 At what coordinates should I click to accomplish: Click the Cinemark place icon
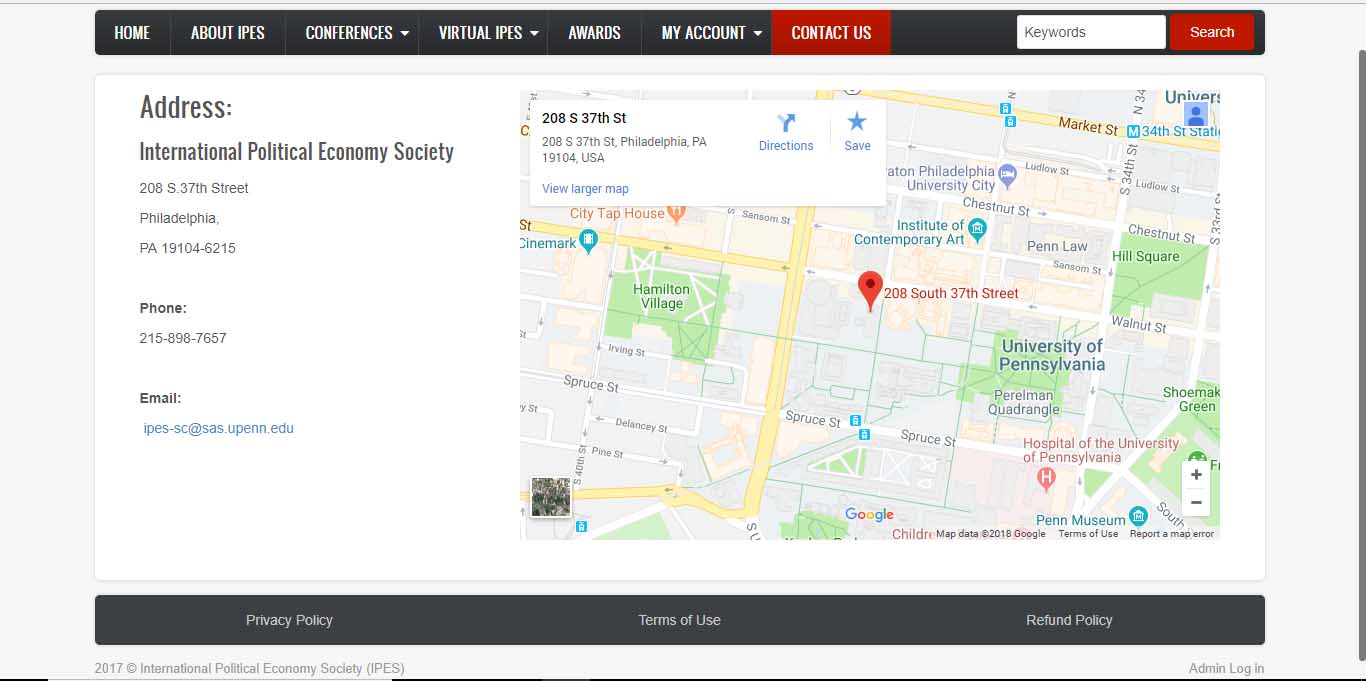[588, 241]
